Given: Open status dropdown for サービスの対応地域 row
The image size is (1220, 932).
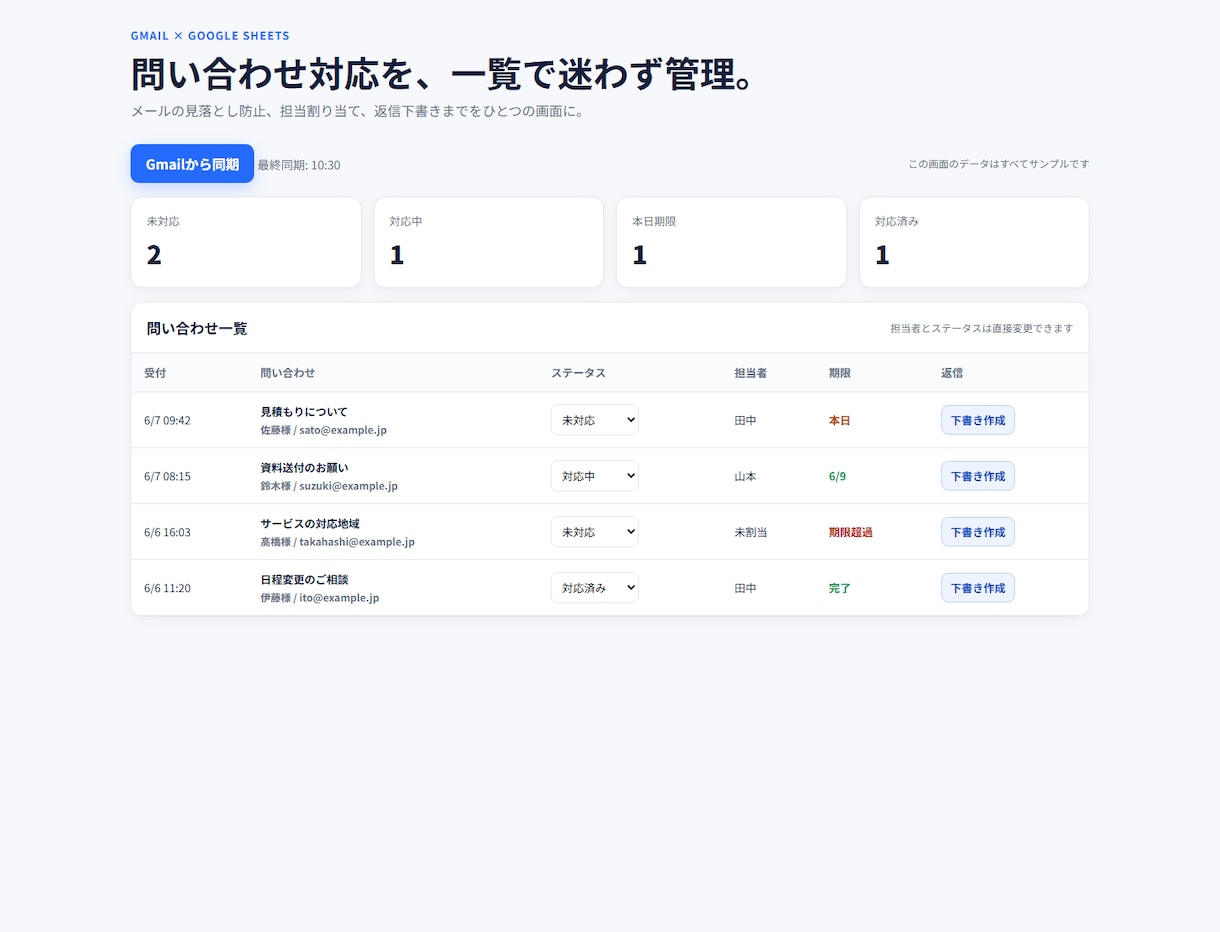Looking at the screenshot, I should pyautogui.click(x=595, y=532).
